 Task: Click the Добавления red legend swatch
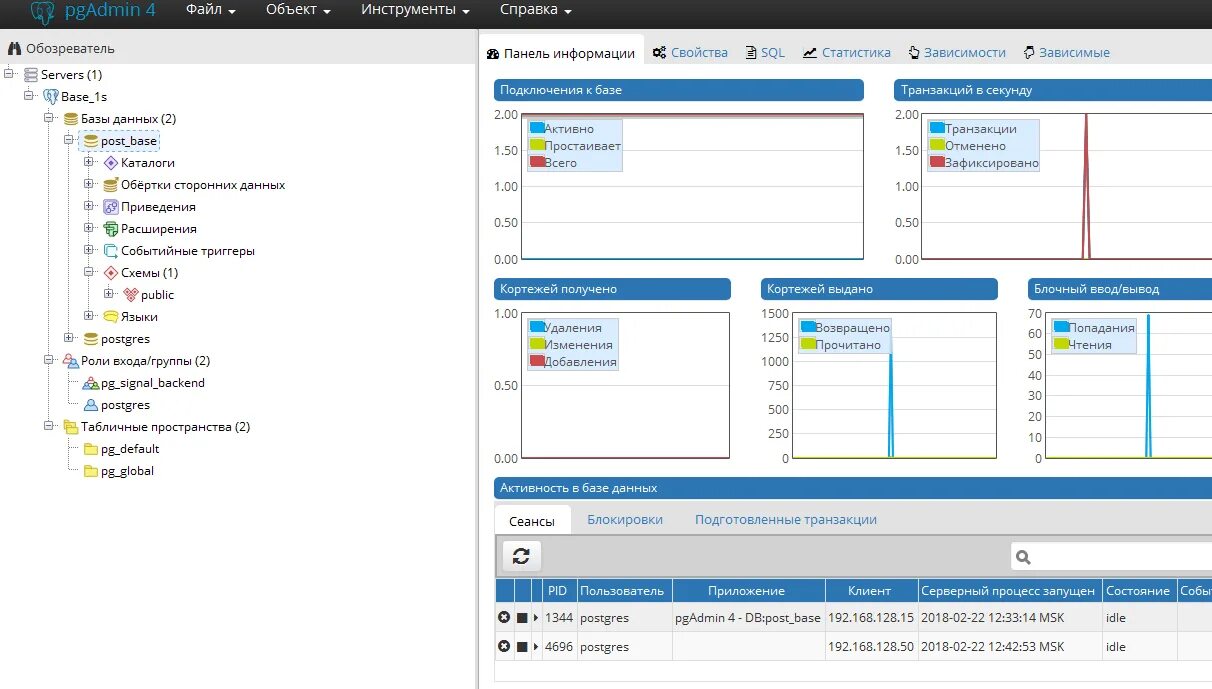537,361
